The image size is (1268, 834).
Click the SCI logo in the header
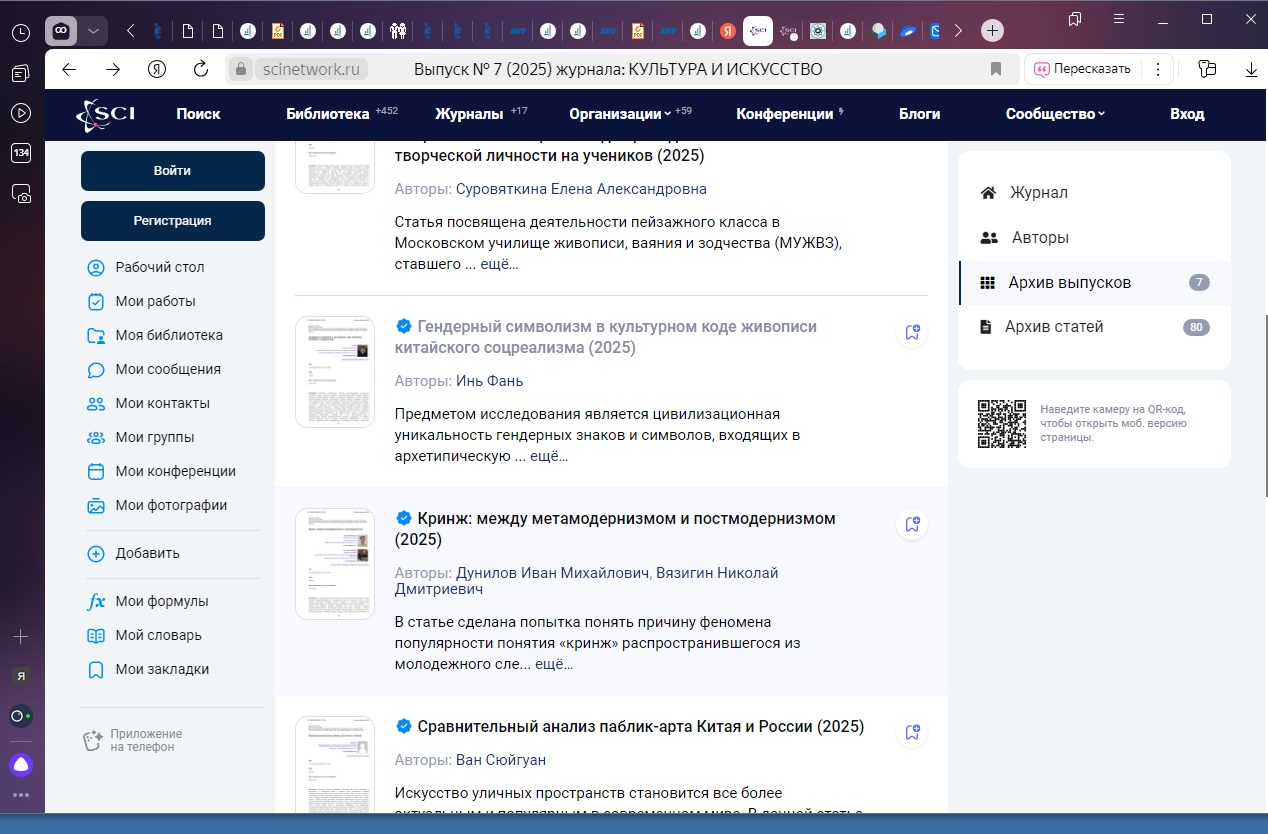pos(105,114)
